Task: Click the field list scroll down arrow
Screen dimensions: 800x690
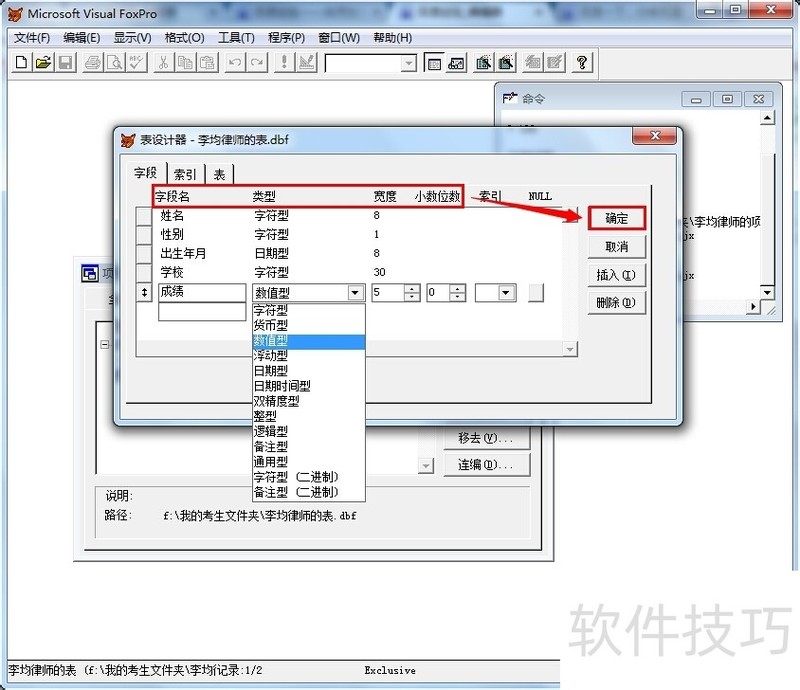Action: [x=570, y=349]
